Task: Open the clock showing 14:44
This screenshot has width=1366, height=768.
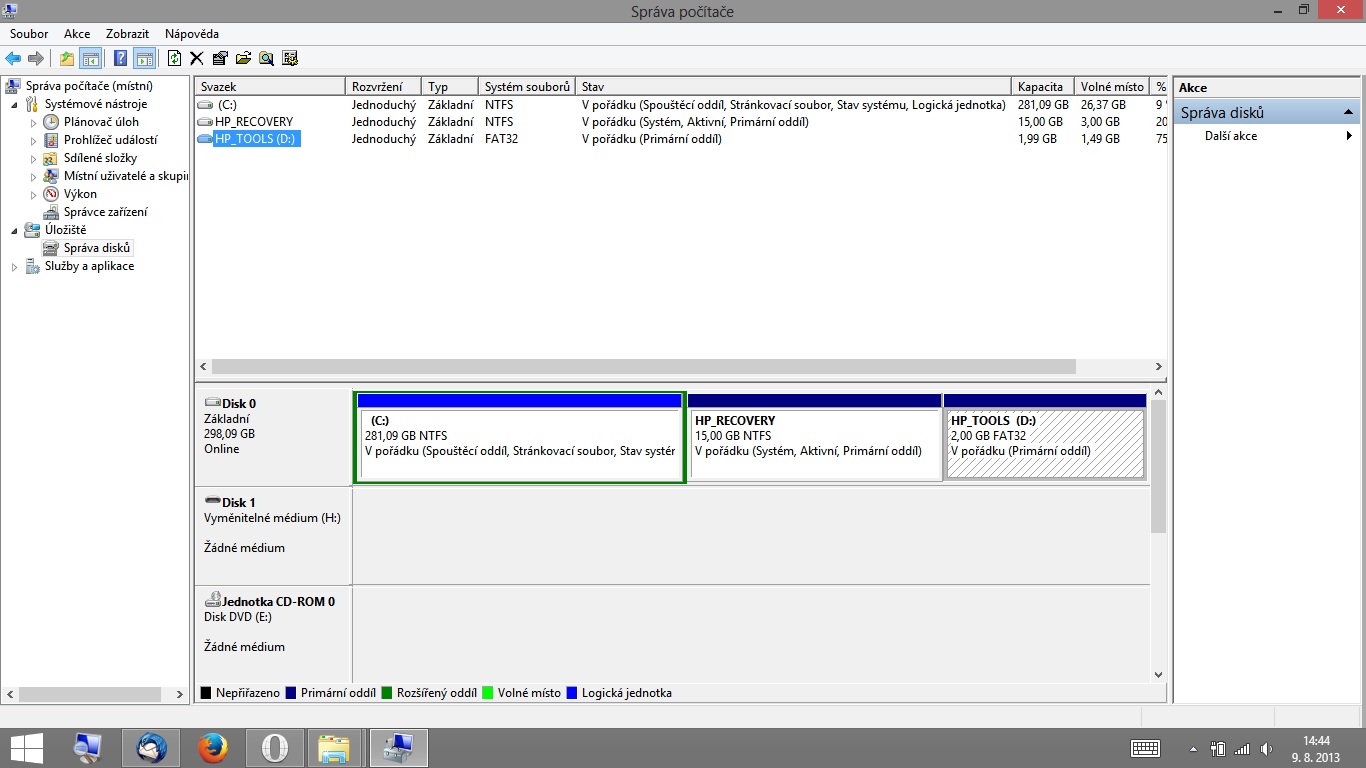Action: tap(1316, 748)
